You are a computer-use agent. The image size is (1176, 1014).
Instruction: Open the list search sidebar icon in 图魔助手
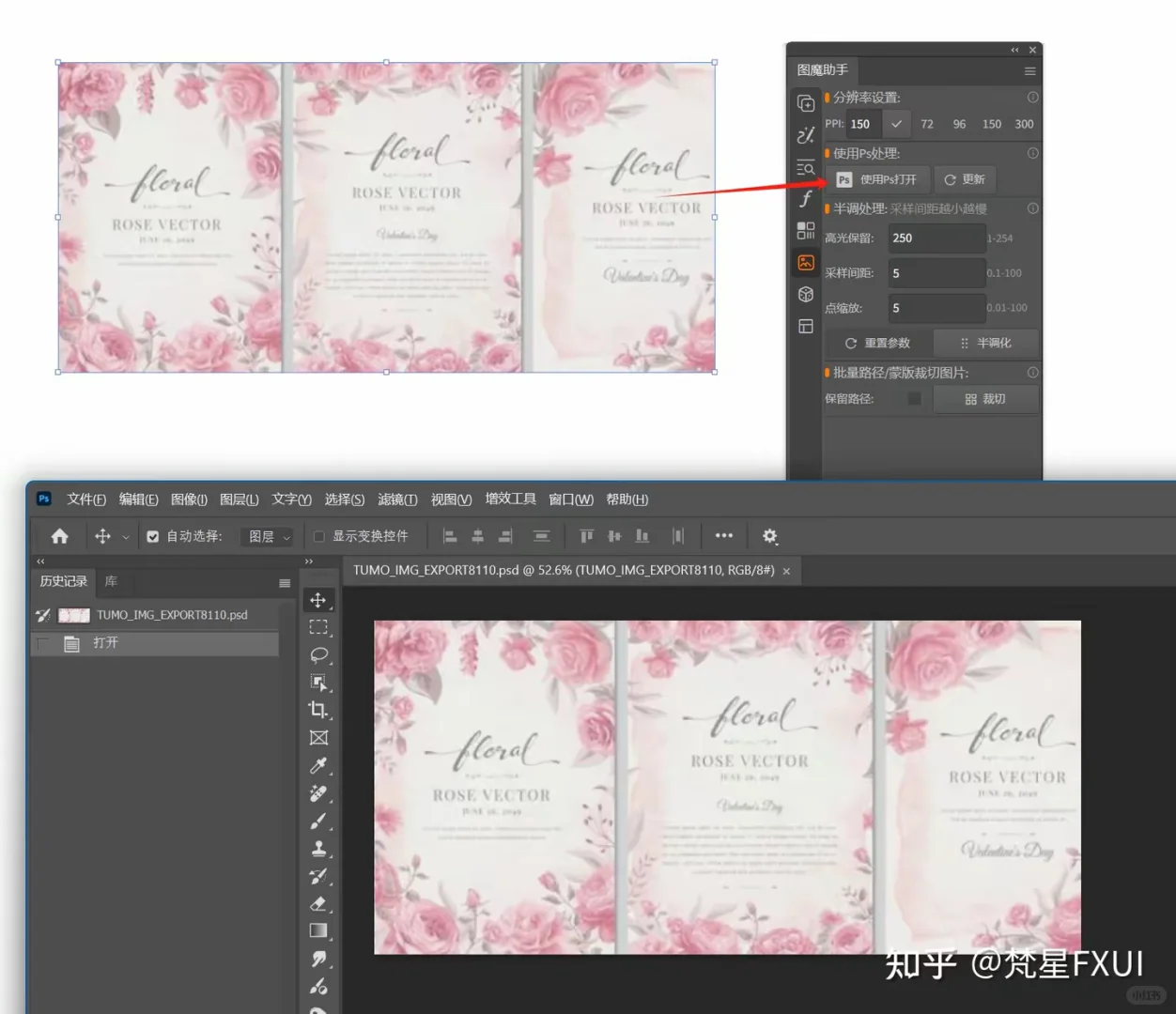806,167
